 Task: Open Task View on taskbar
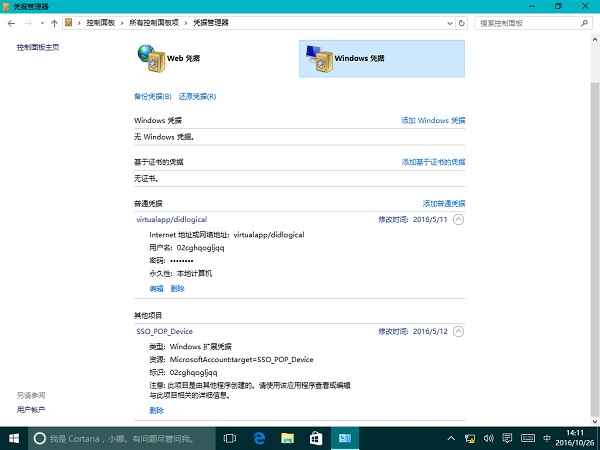[x=230, y=439]
